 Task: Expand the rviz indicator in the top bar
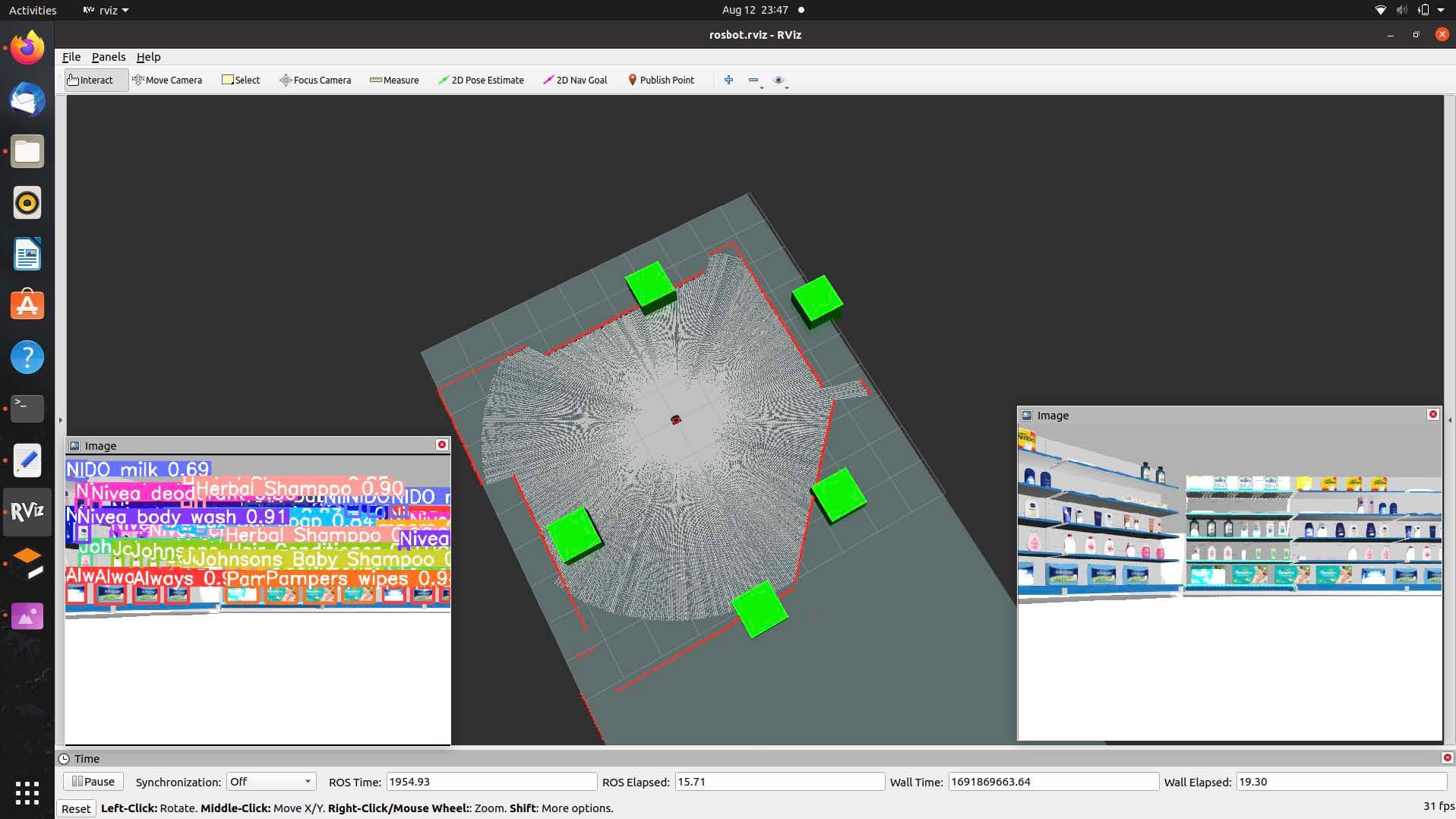pyautogui.click(x=105, y=10)
